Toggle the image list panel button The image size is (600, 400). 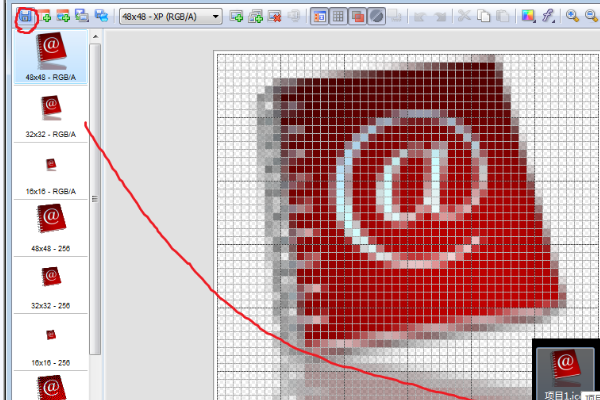click(x=320, y=16)
